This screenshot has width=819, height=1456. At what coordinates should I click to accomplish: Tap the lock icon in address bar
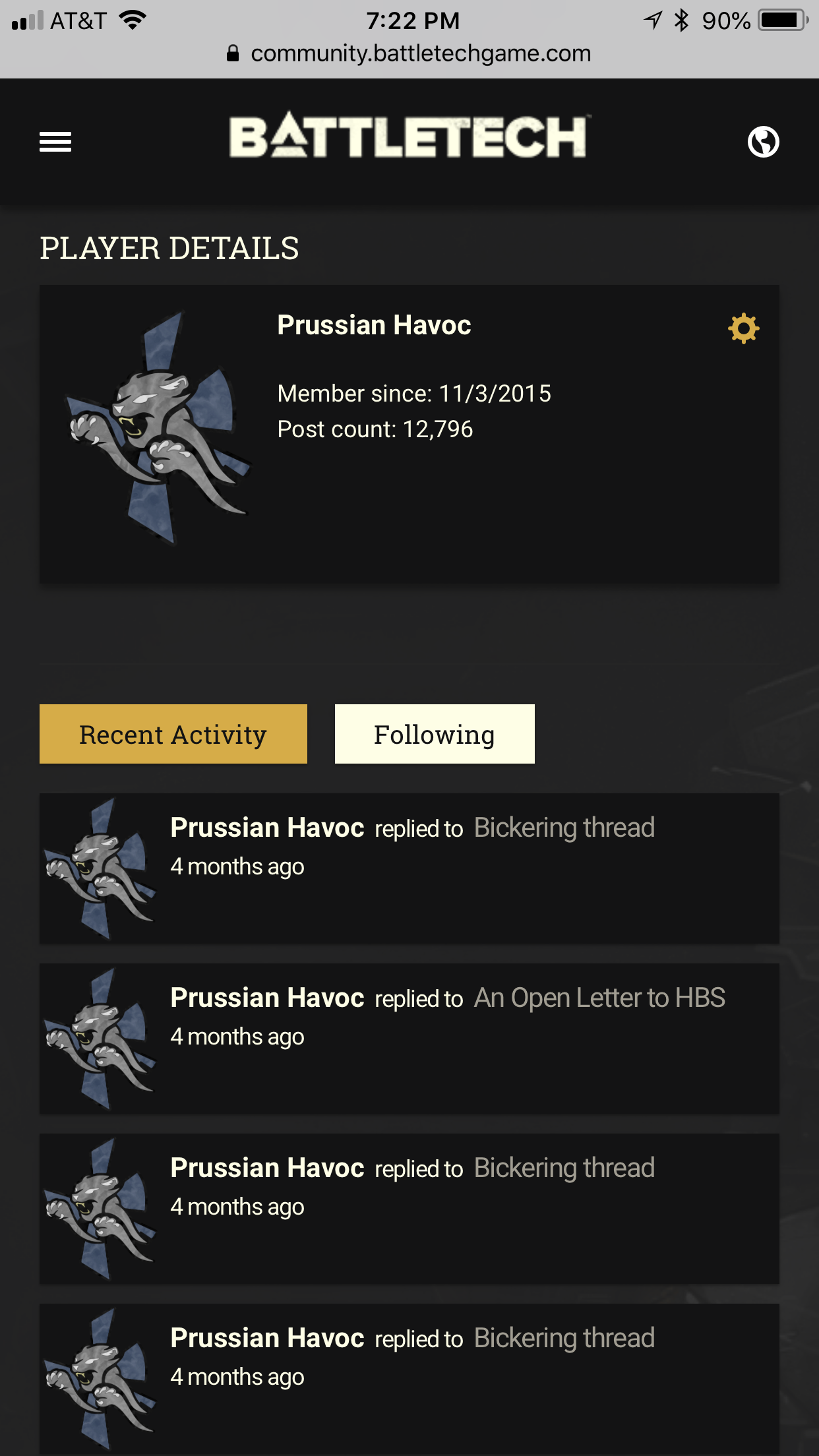point(233,53)
